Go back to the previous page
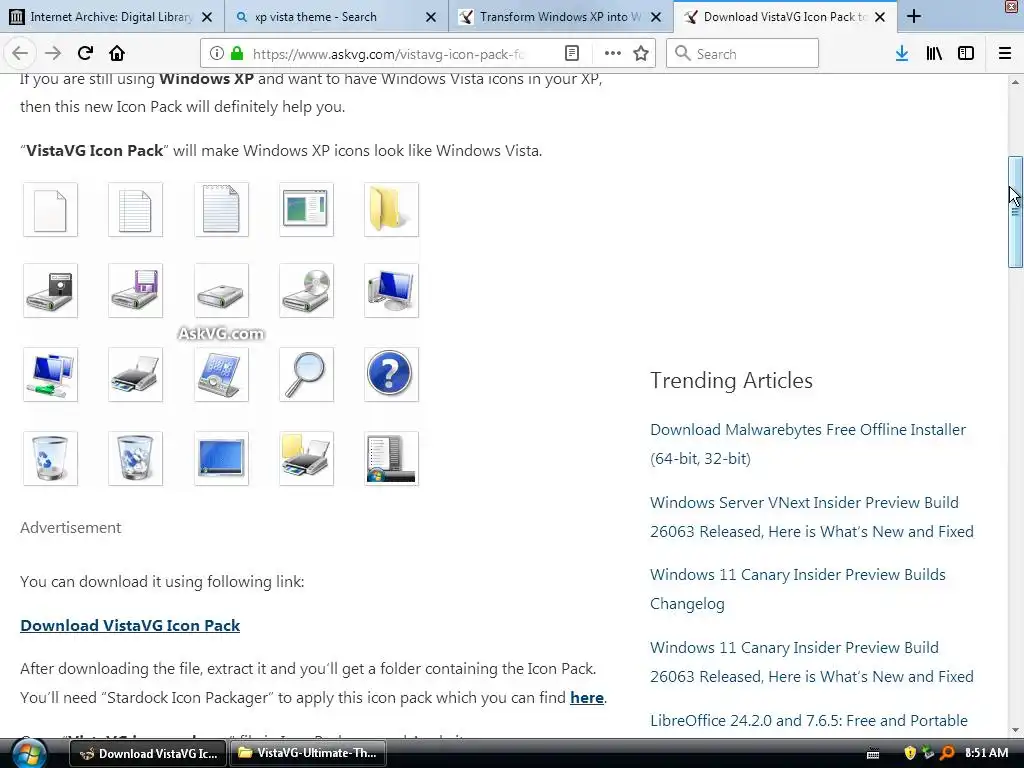 point(20,54)
